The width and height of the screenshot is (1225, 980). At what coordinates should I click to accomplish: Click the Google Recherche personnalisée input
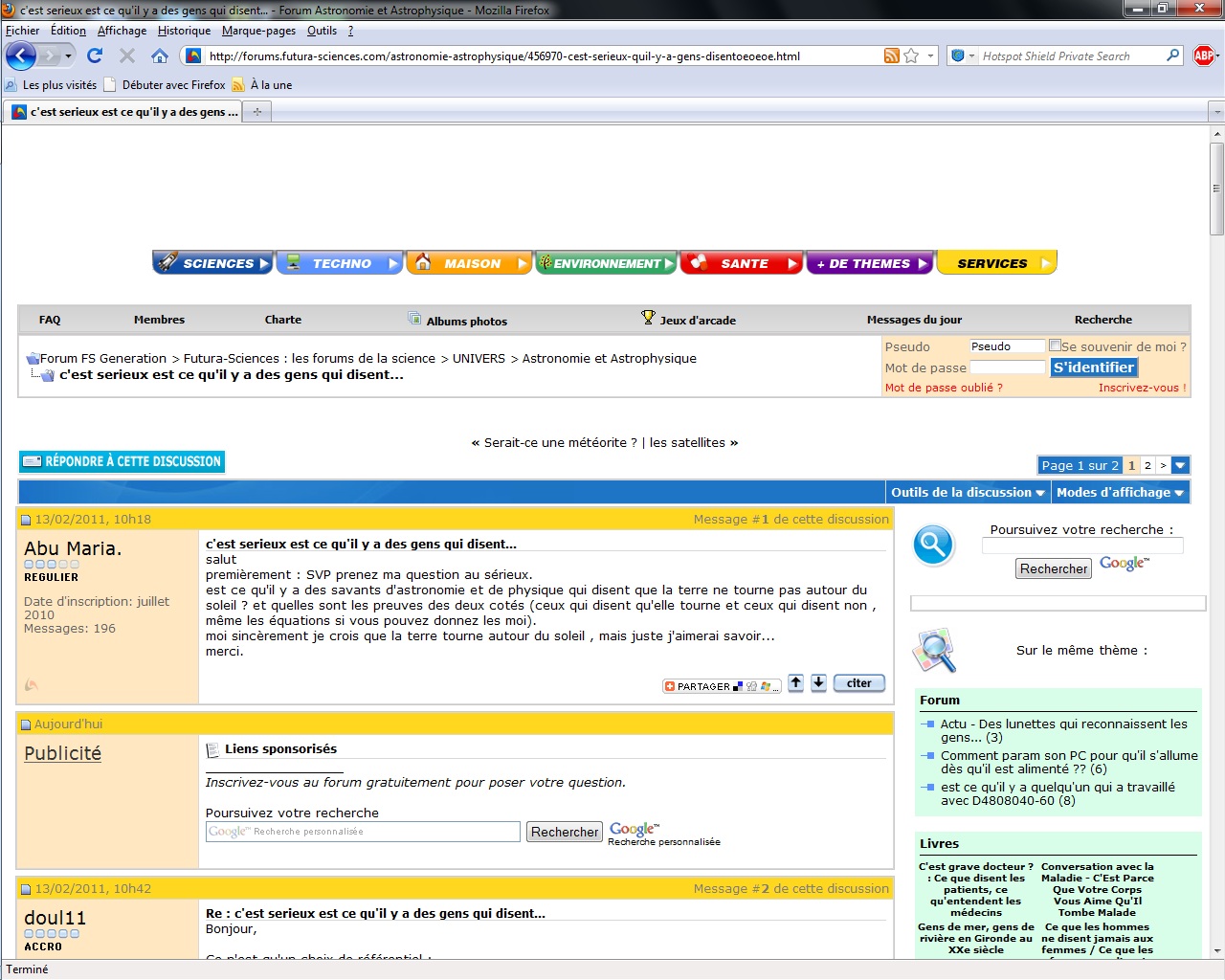(x=363, y=832)
